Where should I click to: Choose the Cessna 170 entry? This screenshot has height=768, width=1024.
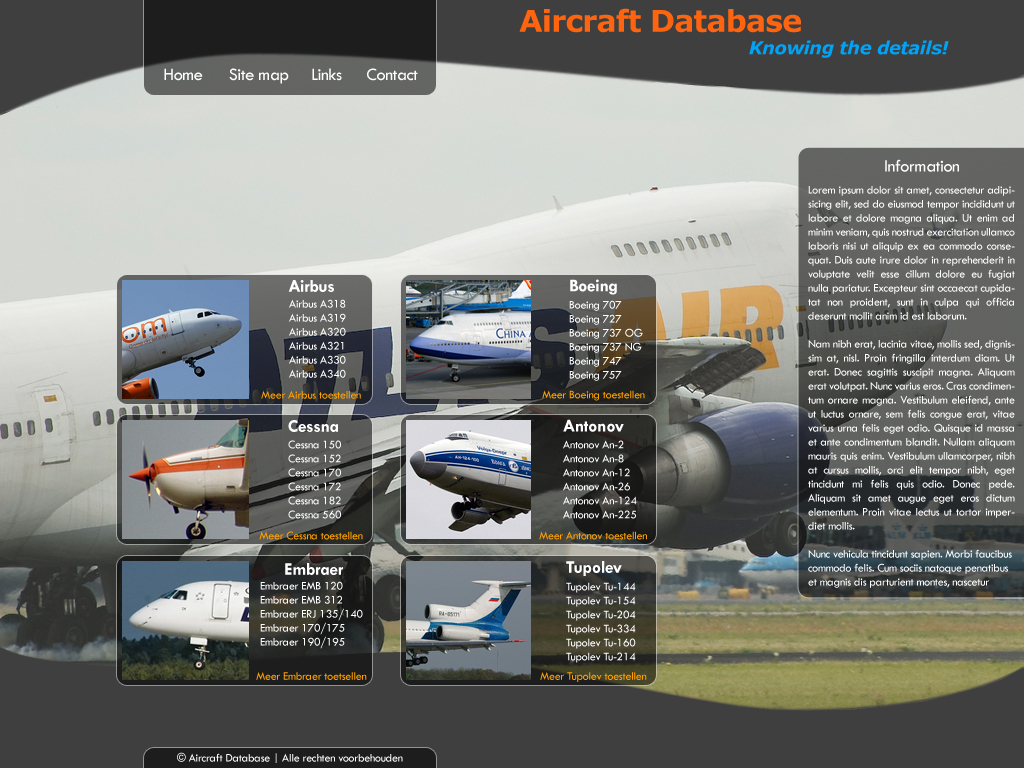(314, 473)
